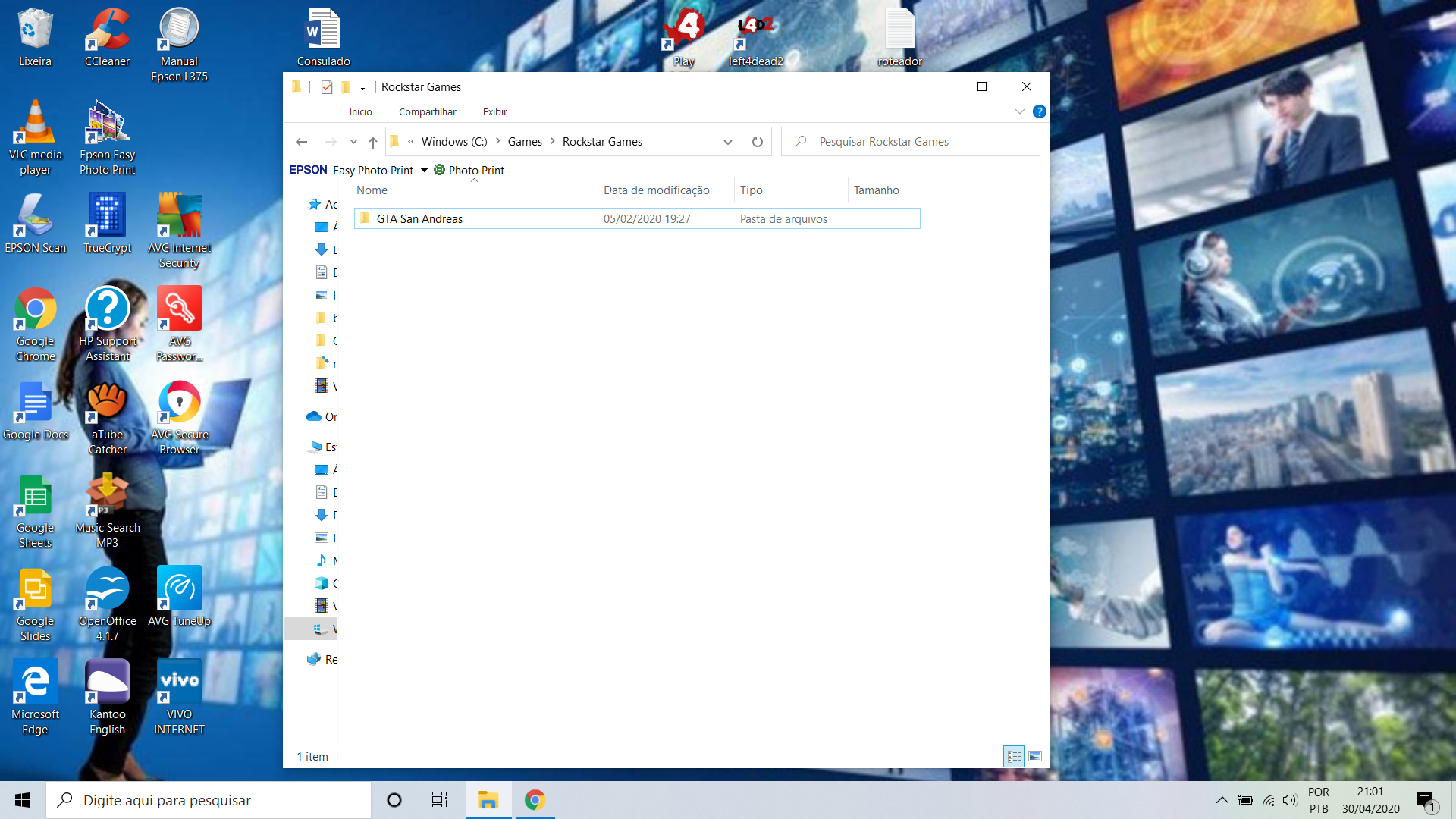Go back with the left arrow button
Screen dimensions: 1456x819
coord(302,142)
